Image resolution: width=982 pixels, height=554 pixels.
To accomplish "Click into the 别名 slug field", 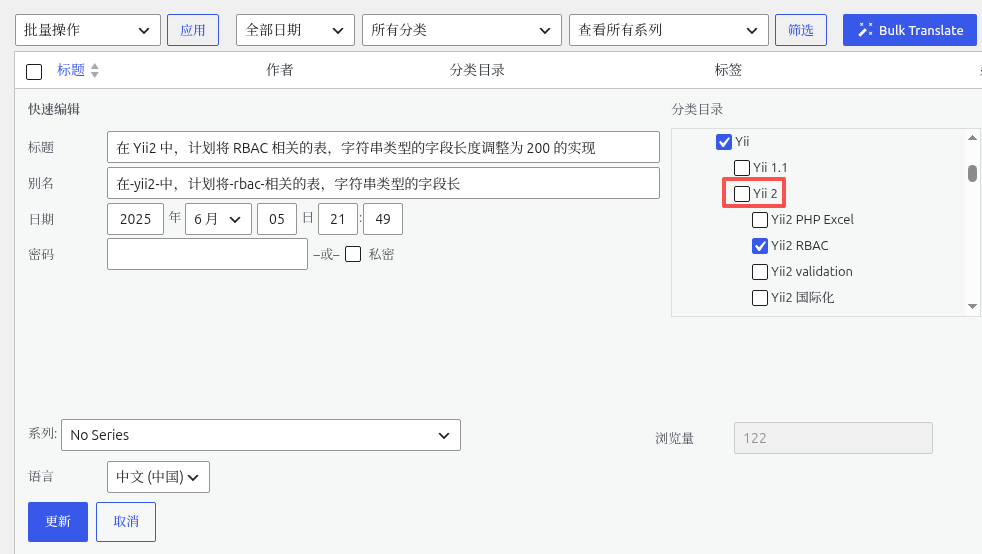I will [383, 183].
